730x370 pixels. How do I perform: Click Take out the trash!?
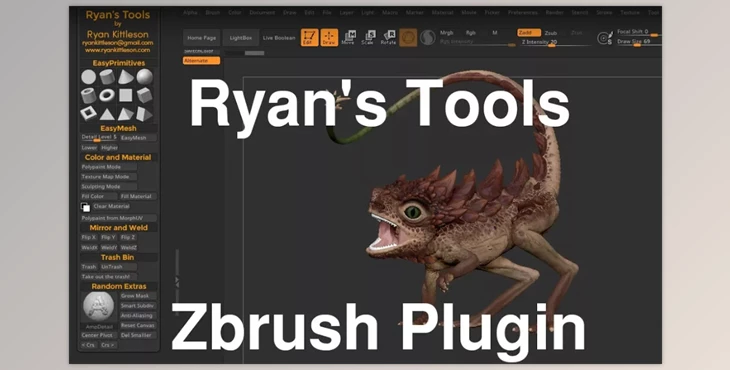pos(109,277)
